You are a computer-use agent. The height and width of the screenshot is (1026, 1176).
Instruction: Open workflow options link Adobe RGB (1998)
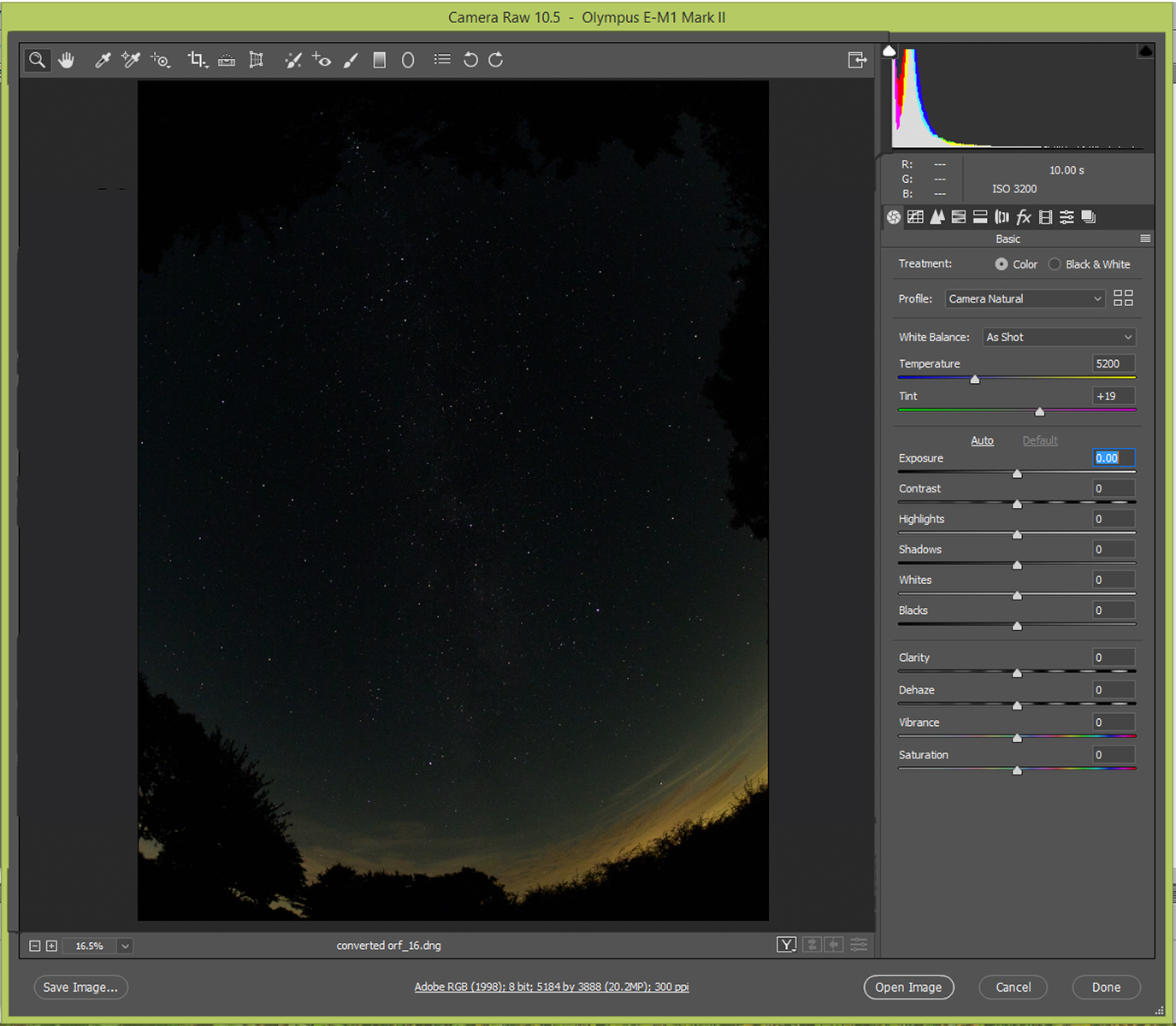[x=552, y=988]
